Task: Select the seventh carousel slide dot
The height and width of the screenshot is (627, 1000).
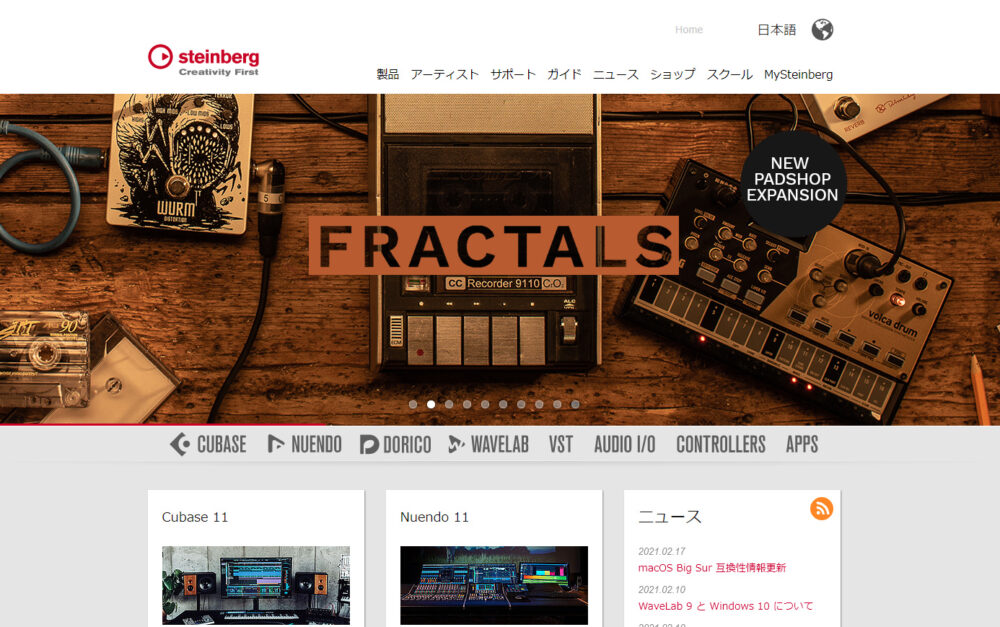Action: [x=521, y=404]
